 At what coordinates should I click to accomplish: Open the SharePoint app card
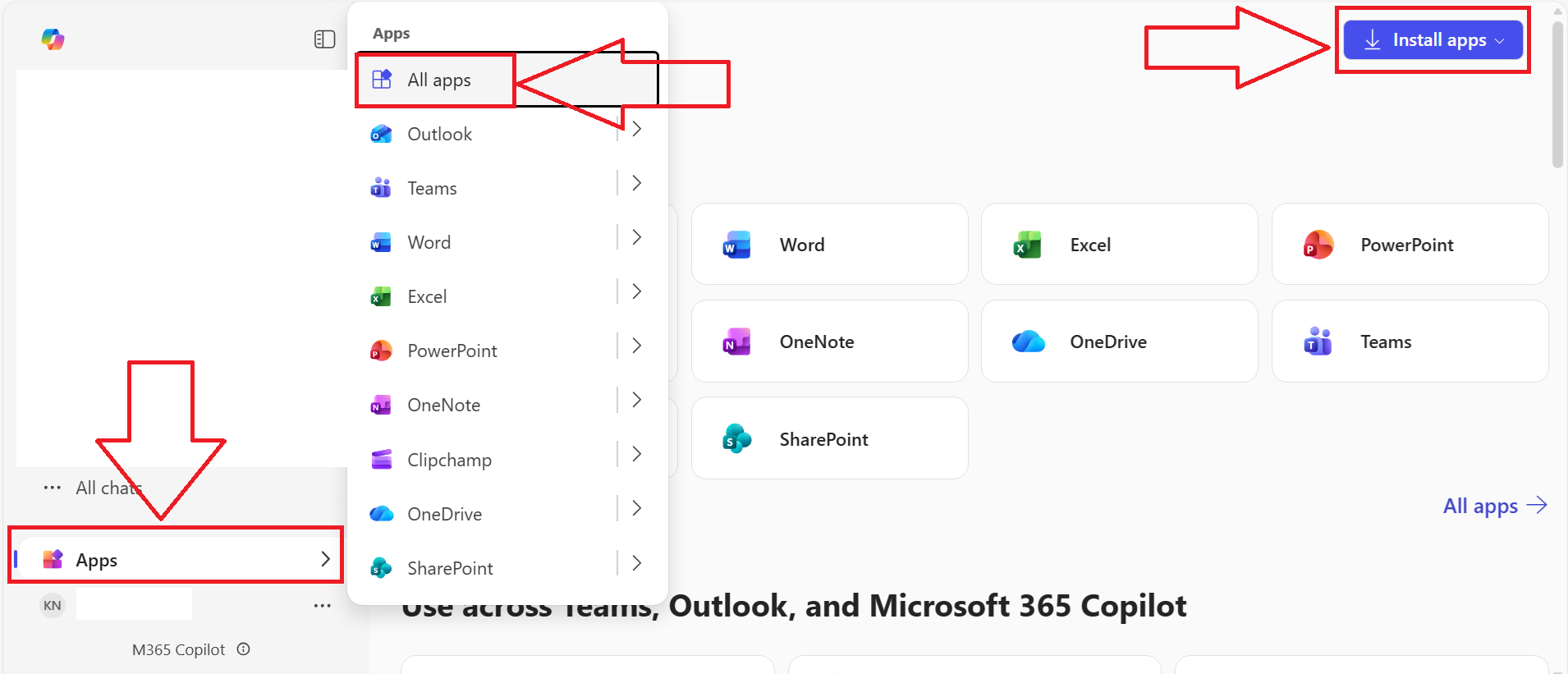[x=830, y=438]
